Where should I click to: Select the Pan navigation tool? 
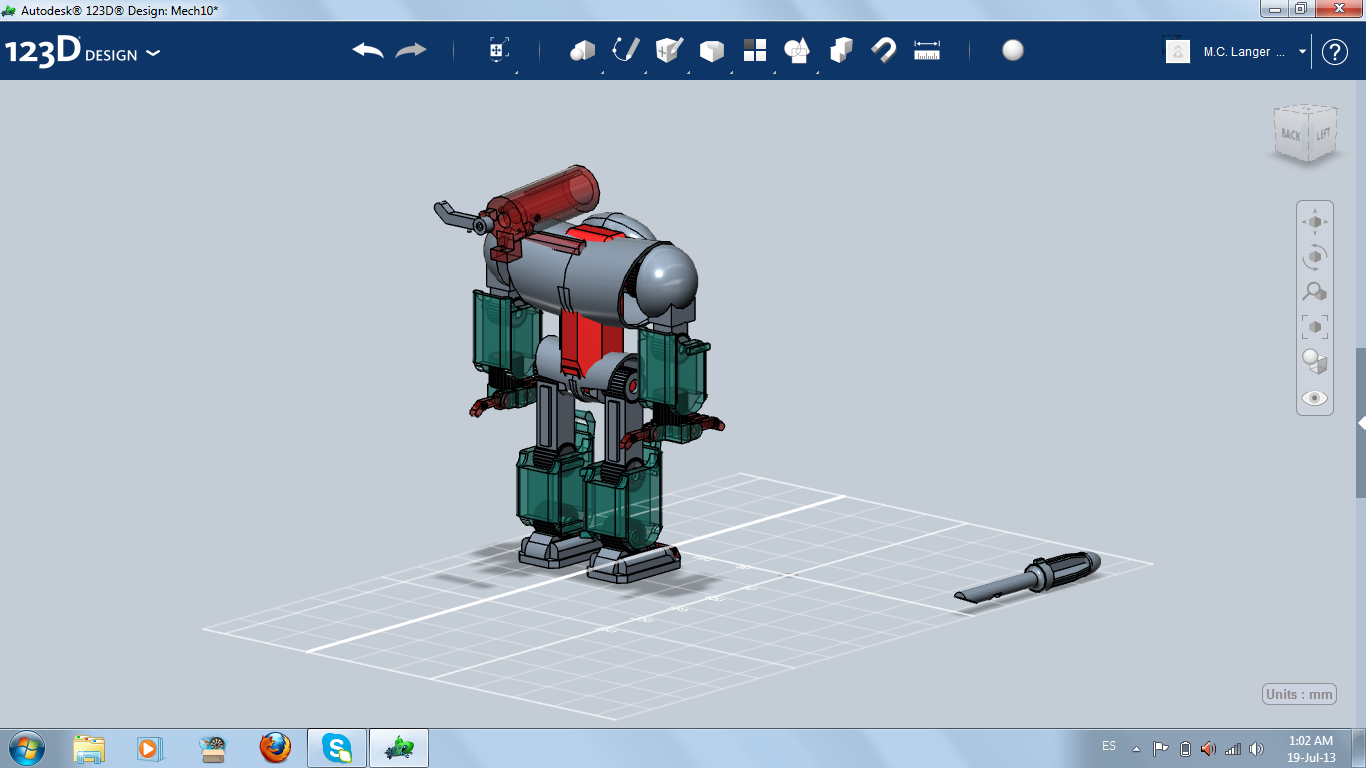1315,221
